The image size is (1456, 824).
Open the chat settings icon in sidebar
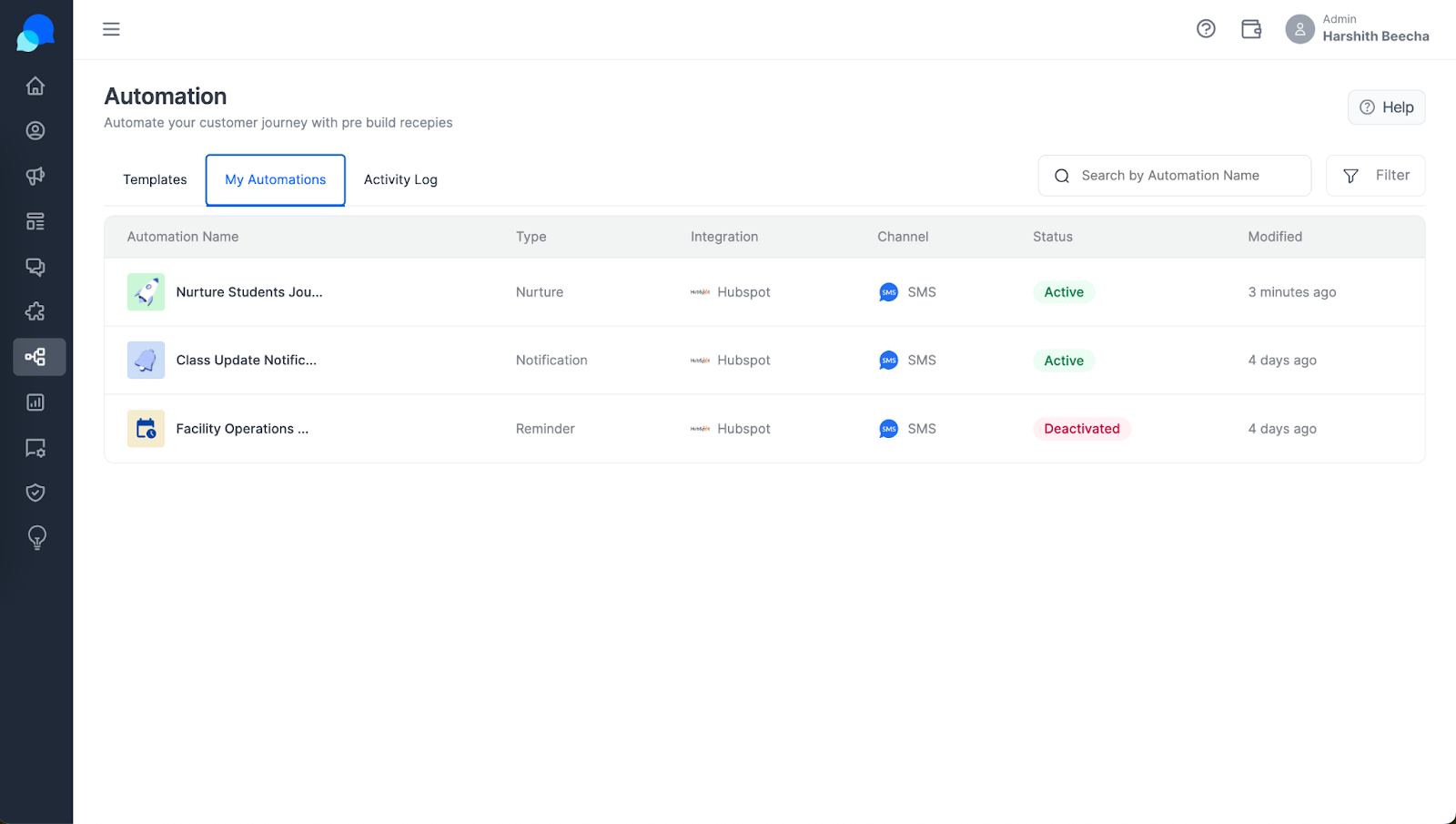35,448
